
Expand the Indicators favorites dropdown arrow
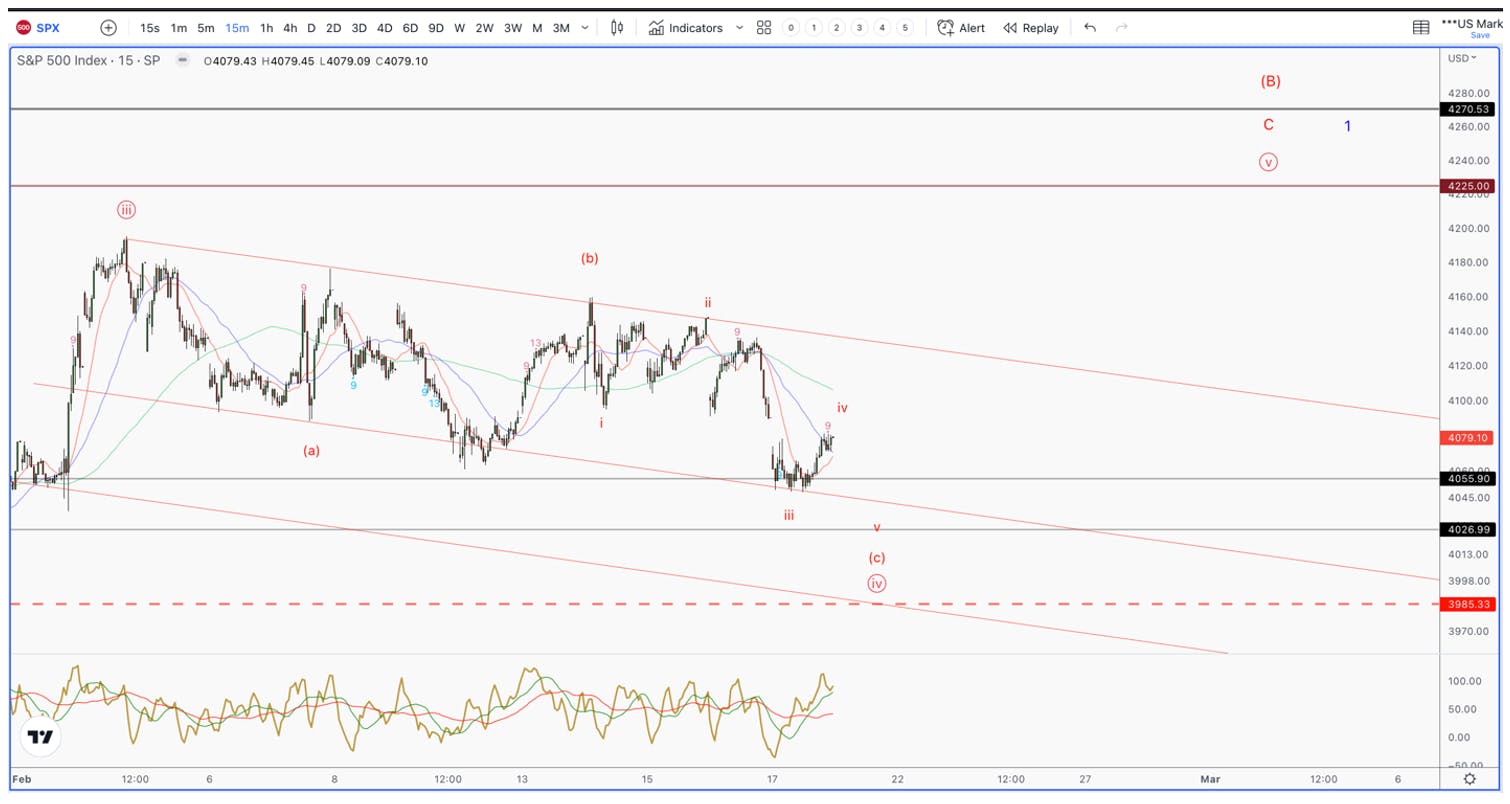click(740, 28)
